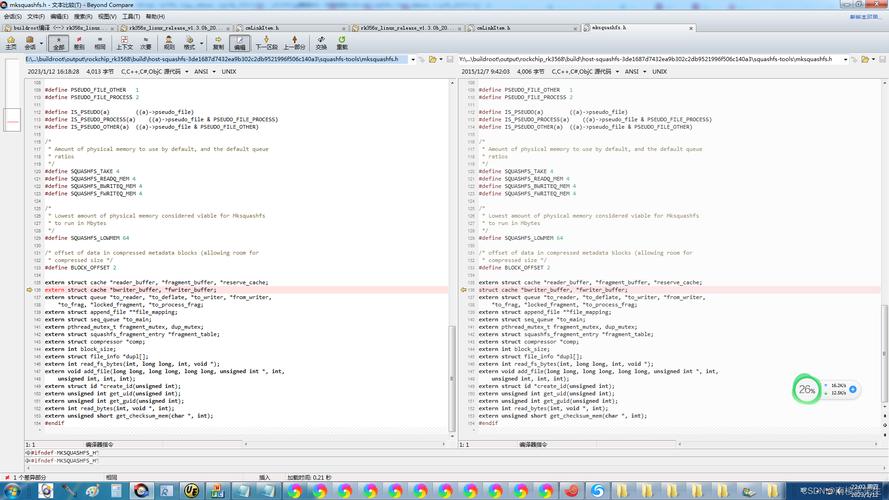
Task: Toggle the 全部 (Show All) filter
Action: 58,43
